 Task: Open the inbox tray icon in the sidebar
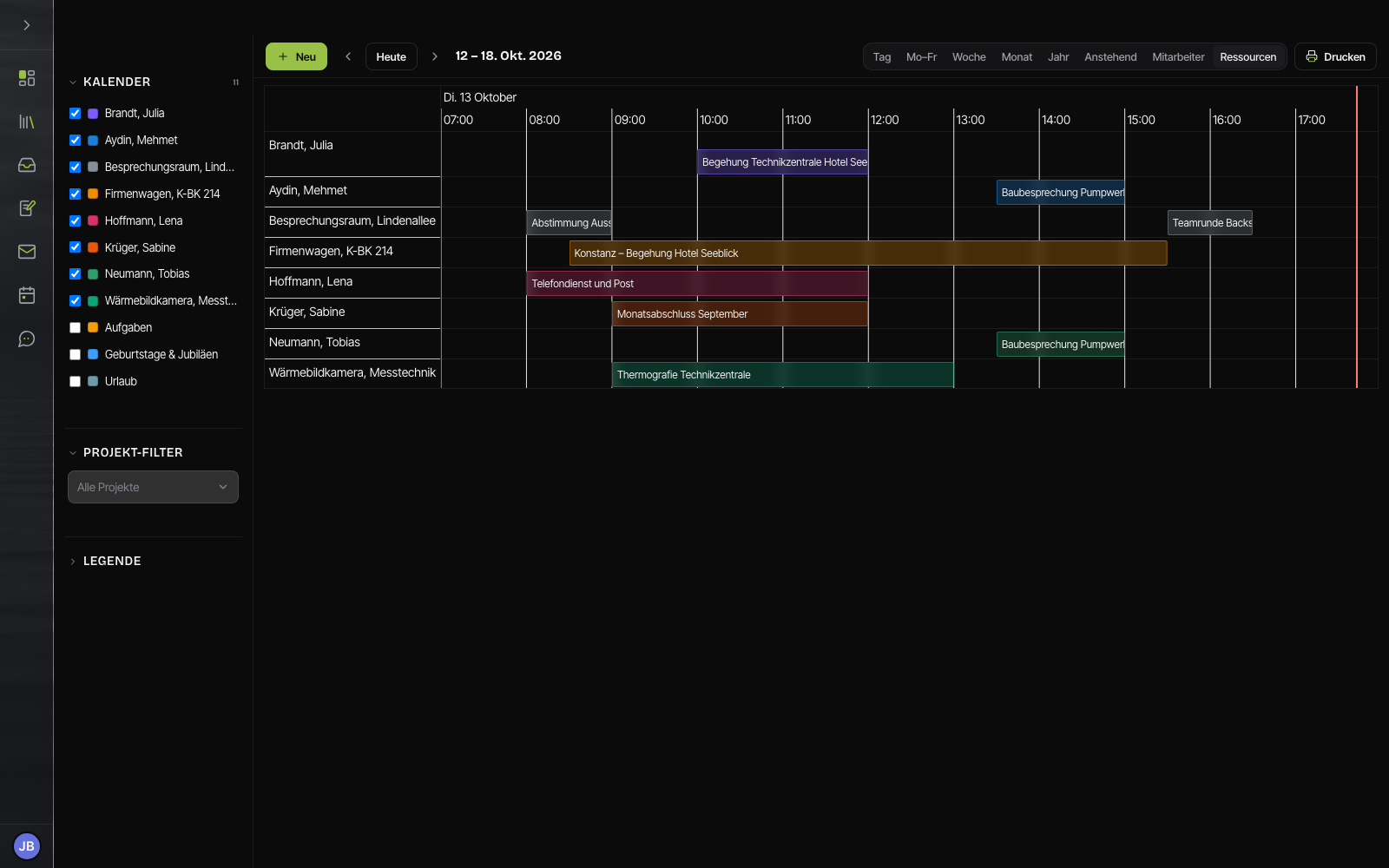(27, 165)
